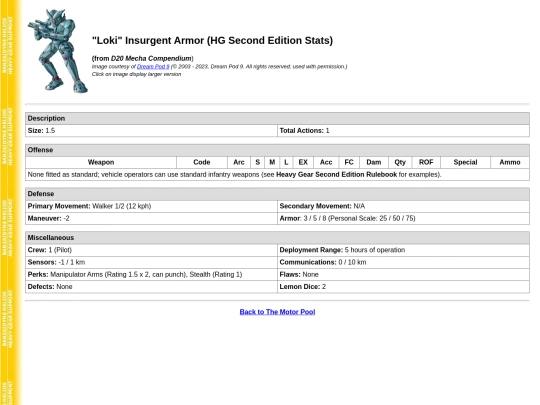Go Back to The Motor Pool
The height and width of the screenshot is (405, 540).
(x=277, y=312)
